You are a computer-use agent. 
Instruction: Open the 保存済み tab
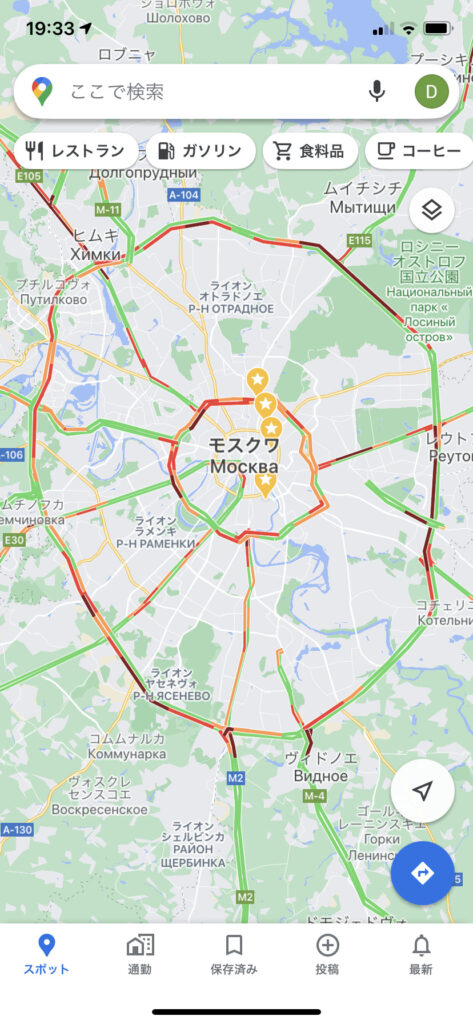tap(234, 954)
